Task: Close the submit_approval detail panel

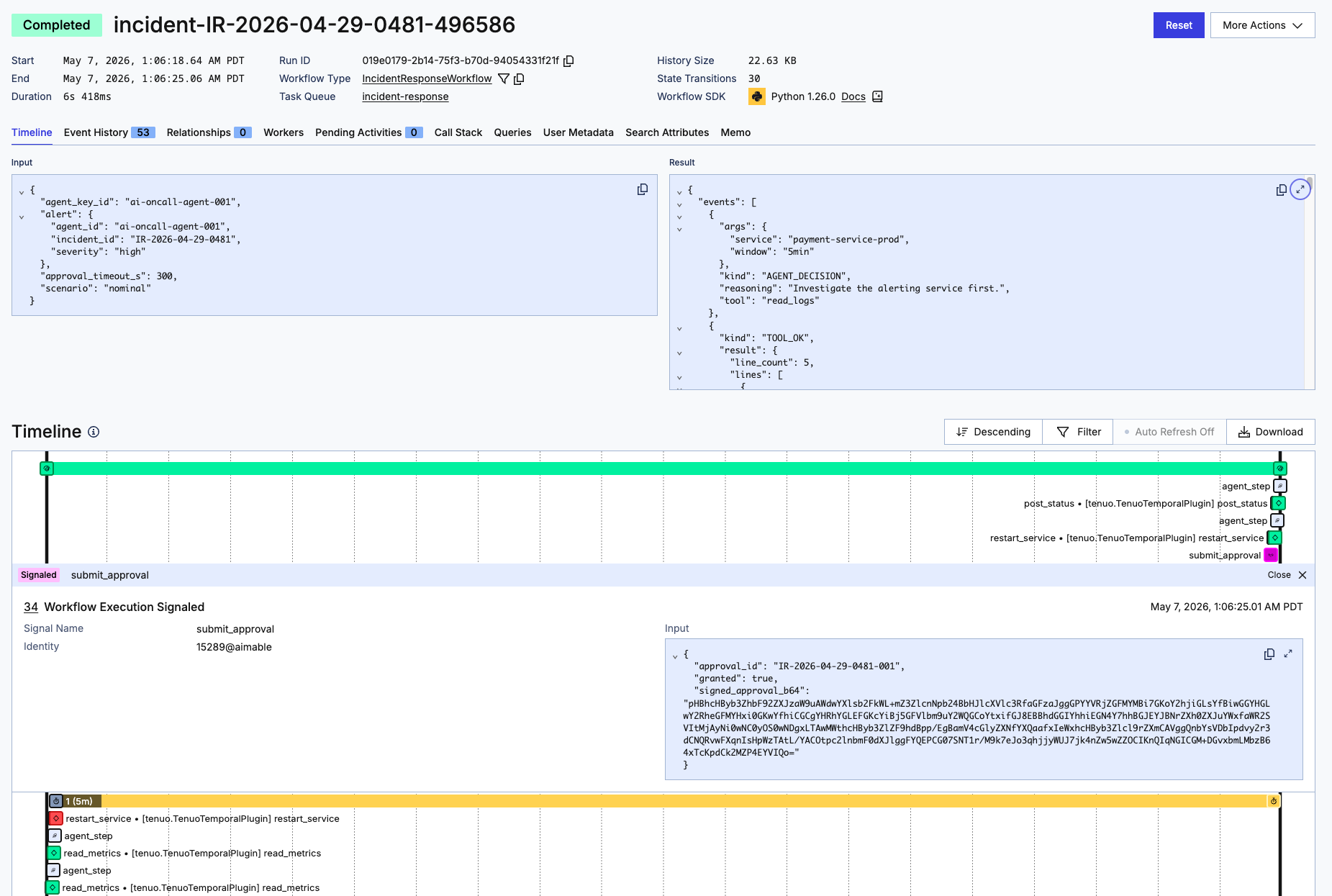Action: tap(1287, 575)
